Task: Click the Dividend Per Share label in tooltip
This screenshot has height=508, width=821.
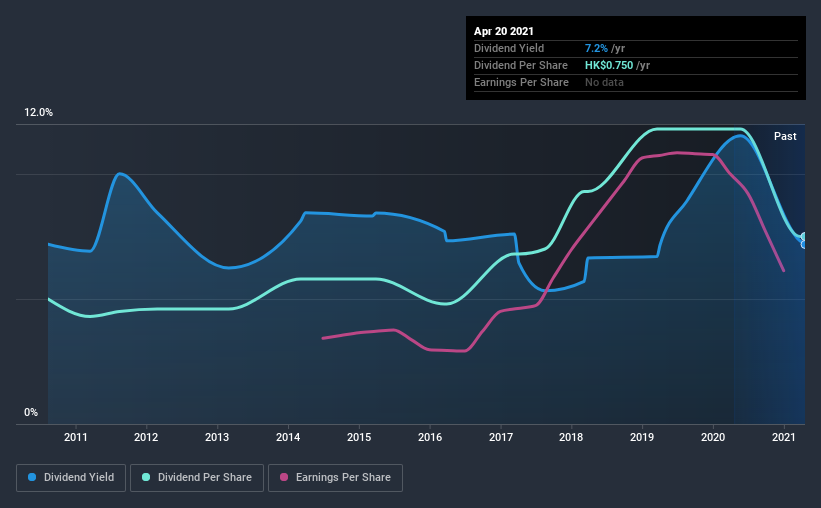Action: click(x=521, y=65)
